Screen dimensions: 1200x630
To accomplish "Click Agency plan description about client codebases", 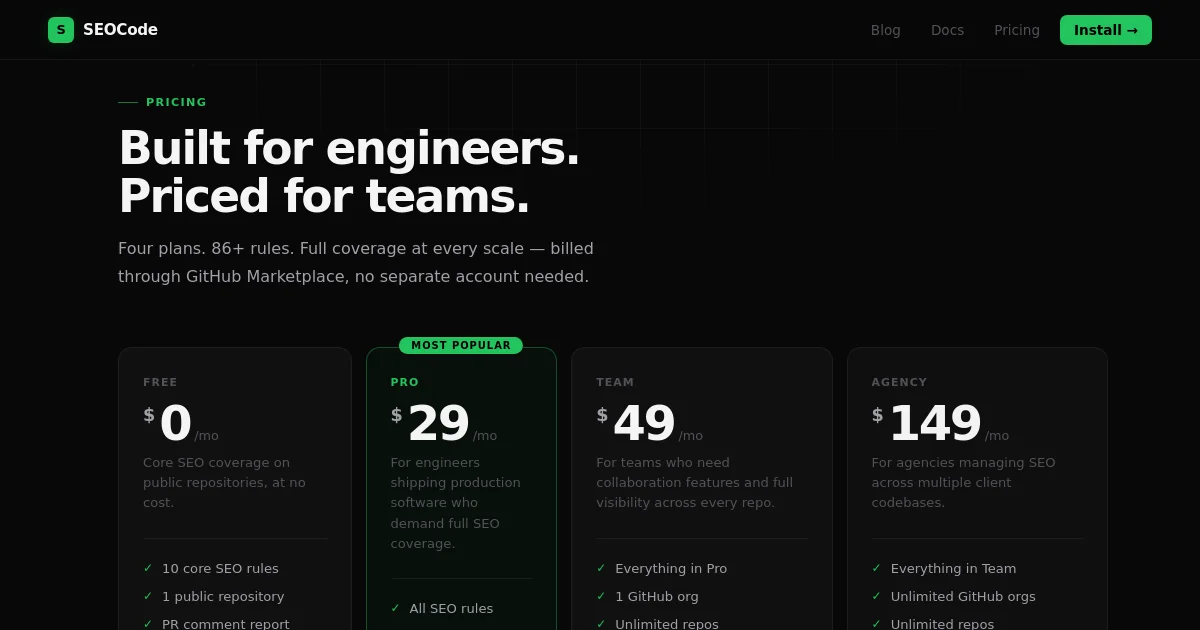I will coord(963,482).
